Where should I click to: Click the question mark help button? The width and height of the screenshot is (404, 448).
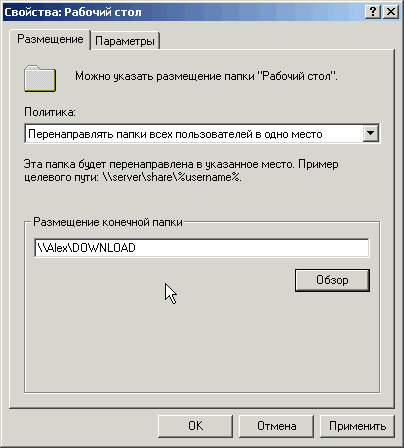tap(373, 12)
